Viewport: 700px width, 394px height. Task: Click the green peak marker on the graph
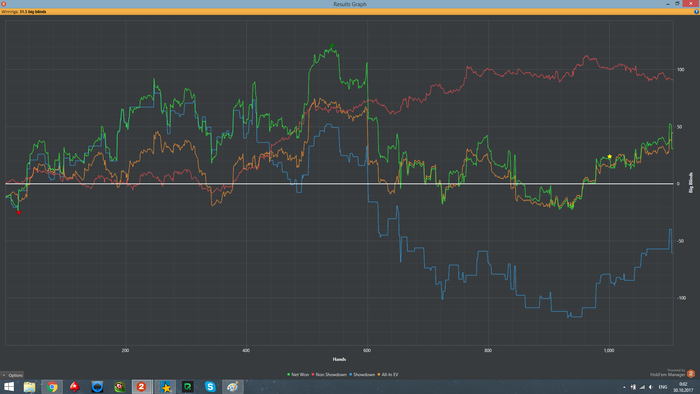point(332,46)
